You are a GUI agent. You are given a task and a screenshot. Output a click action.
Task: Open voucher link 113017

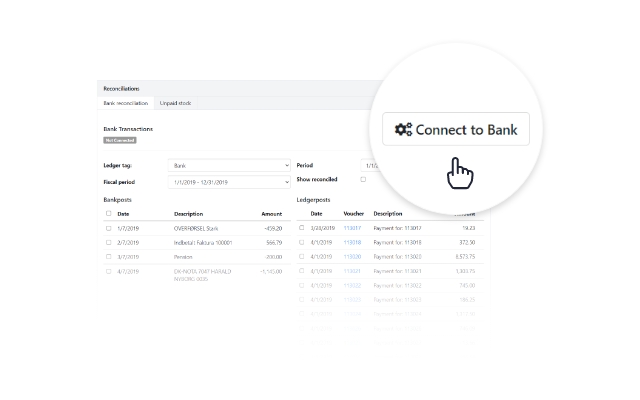352,228
